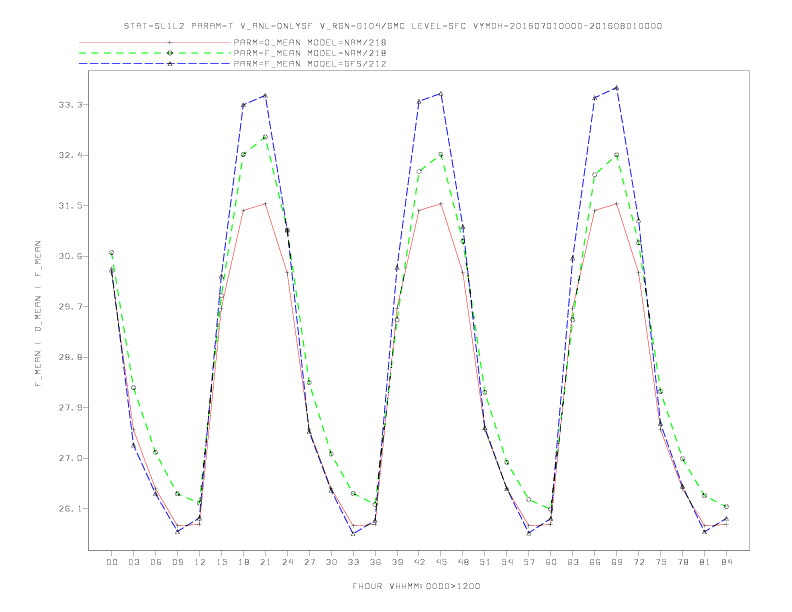Click x-axis forecast hour label 06
Screen dimensions: 792x612
156,562
